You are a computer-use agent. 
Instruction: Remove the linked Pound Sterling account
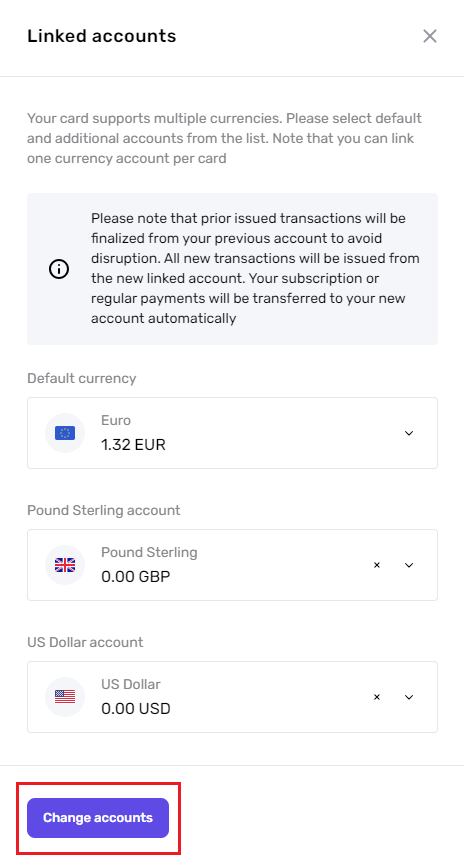(x=377, y=565)
